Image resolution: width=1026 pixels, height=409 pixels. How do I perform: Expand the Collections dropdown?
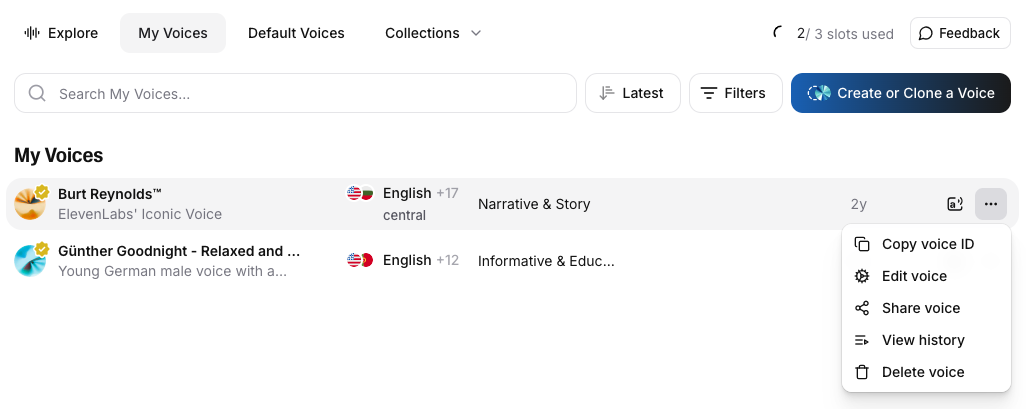point(433,33)
